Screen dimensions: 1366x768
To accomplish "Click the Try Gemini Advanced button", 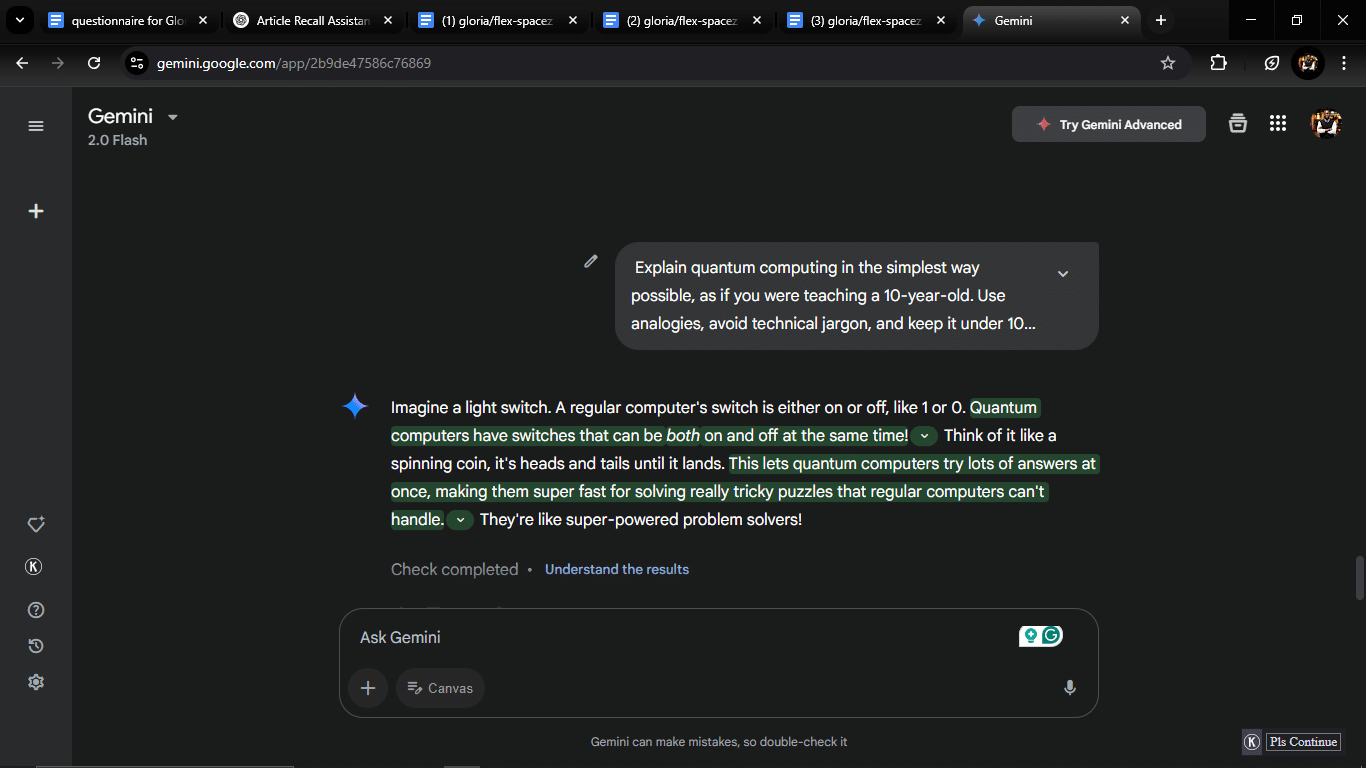I will tap(1109, 125).
